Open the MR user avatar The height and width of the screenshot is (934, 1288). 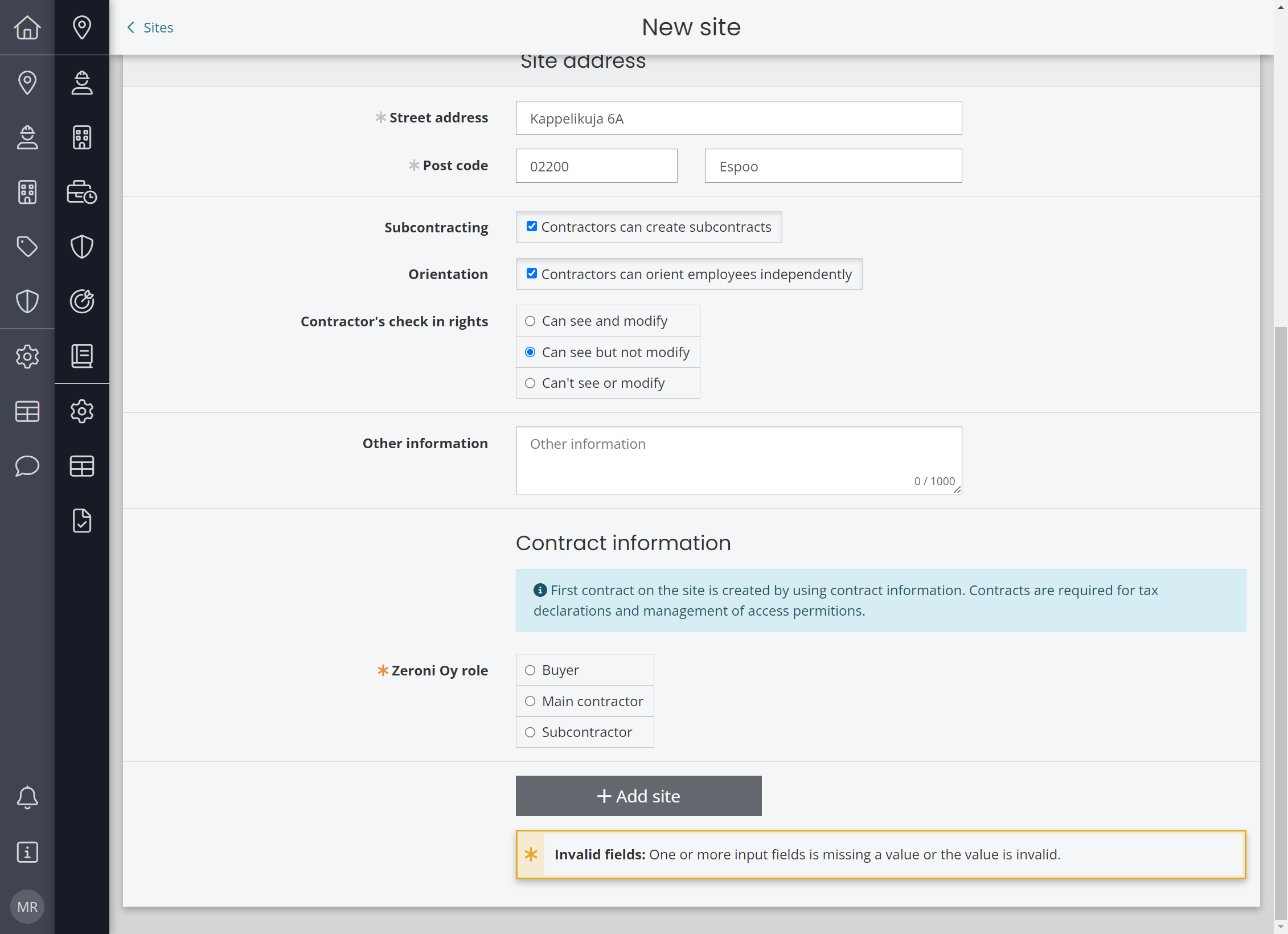coord(27,907)
